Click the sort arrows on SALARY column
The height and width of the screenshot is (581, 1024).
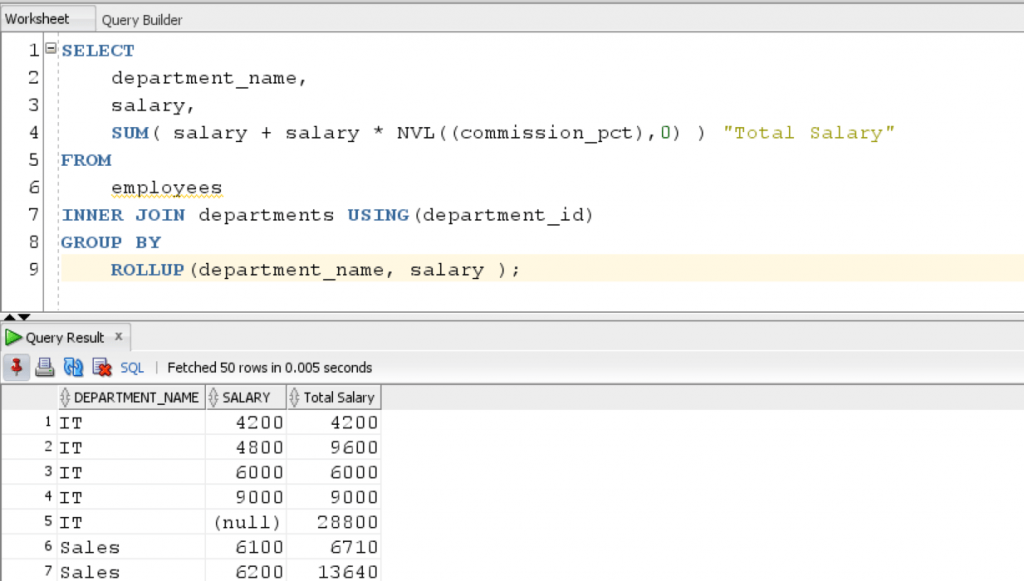click(214, 398)
